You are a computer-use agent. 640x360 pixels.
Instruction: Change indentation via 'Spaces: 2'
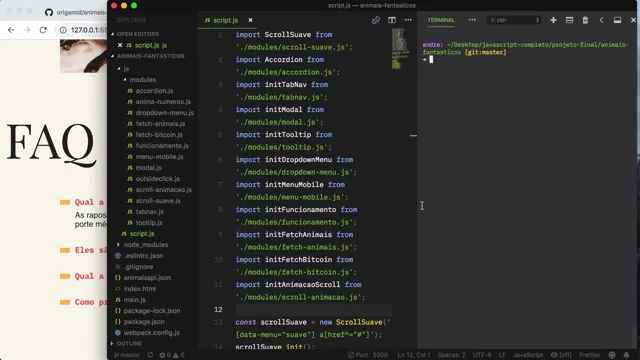click(x=451, y=355)
